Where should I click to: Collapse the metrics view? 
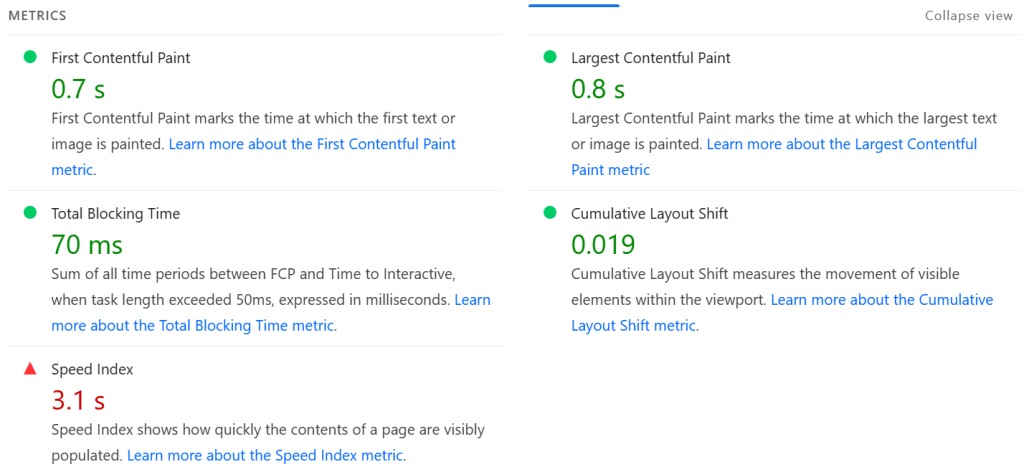click(968, 16)
